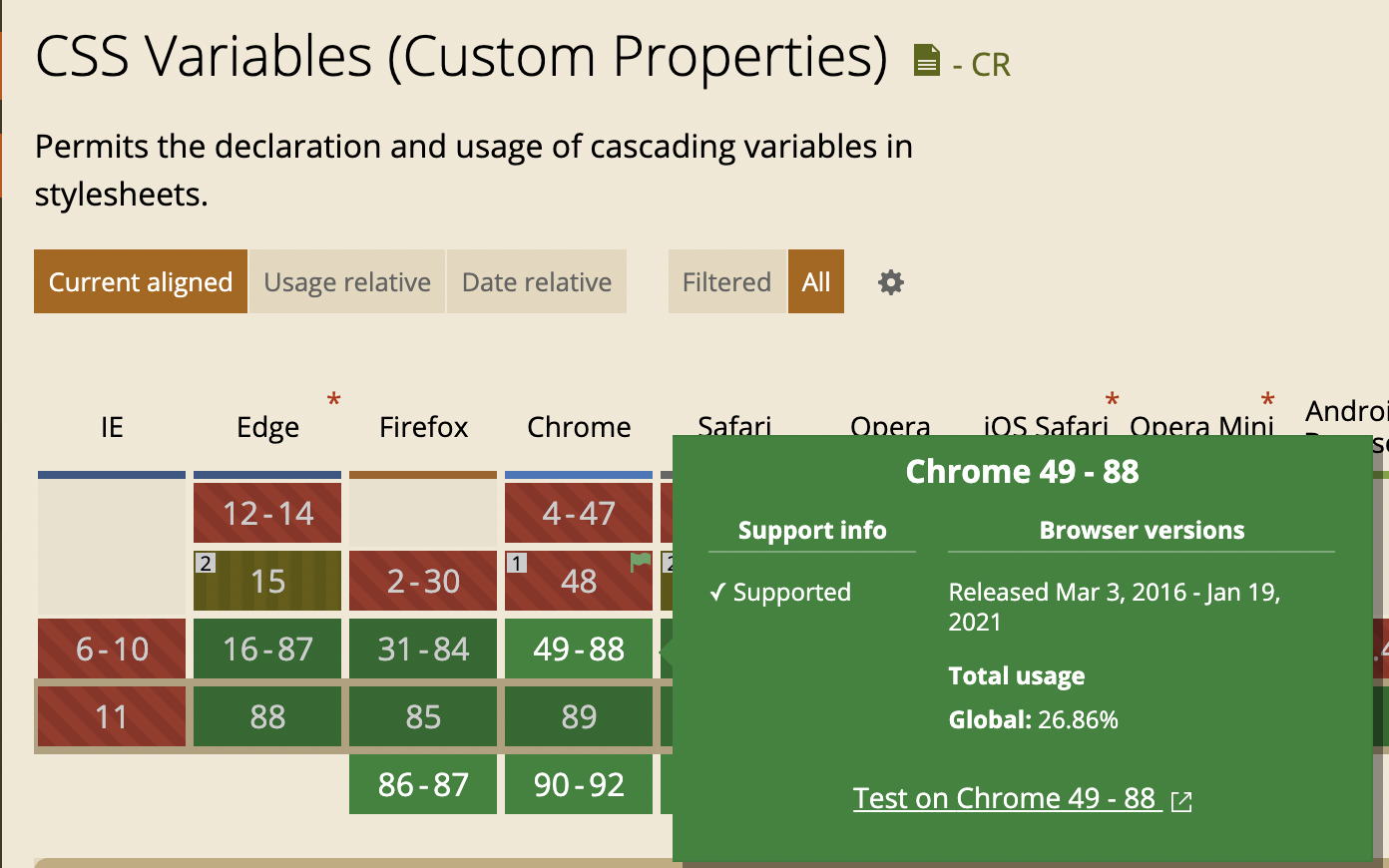Click note 1 marker on Chrome 48
This screenshot has height=868, width=1389.
click(x=517, y=563)
